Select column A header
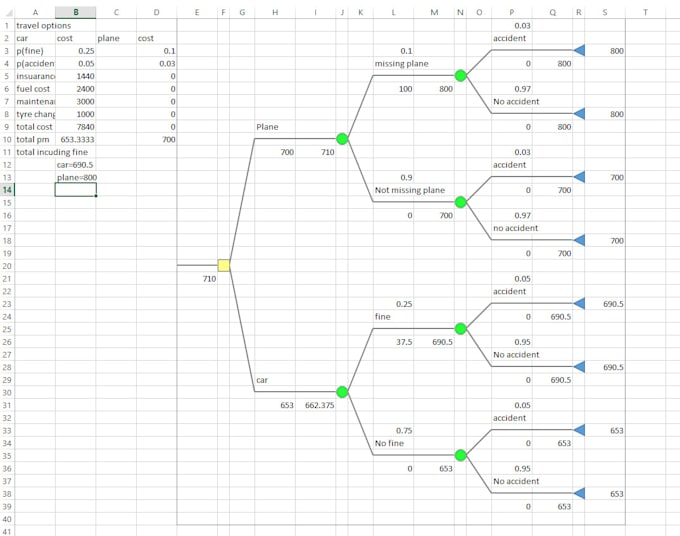Viewport: 680px width, 536px height. (35, 13)
